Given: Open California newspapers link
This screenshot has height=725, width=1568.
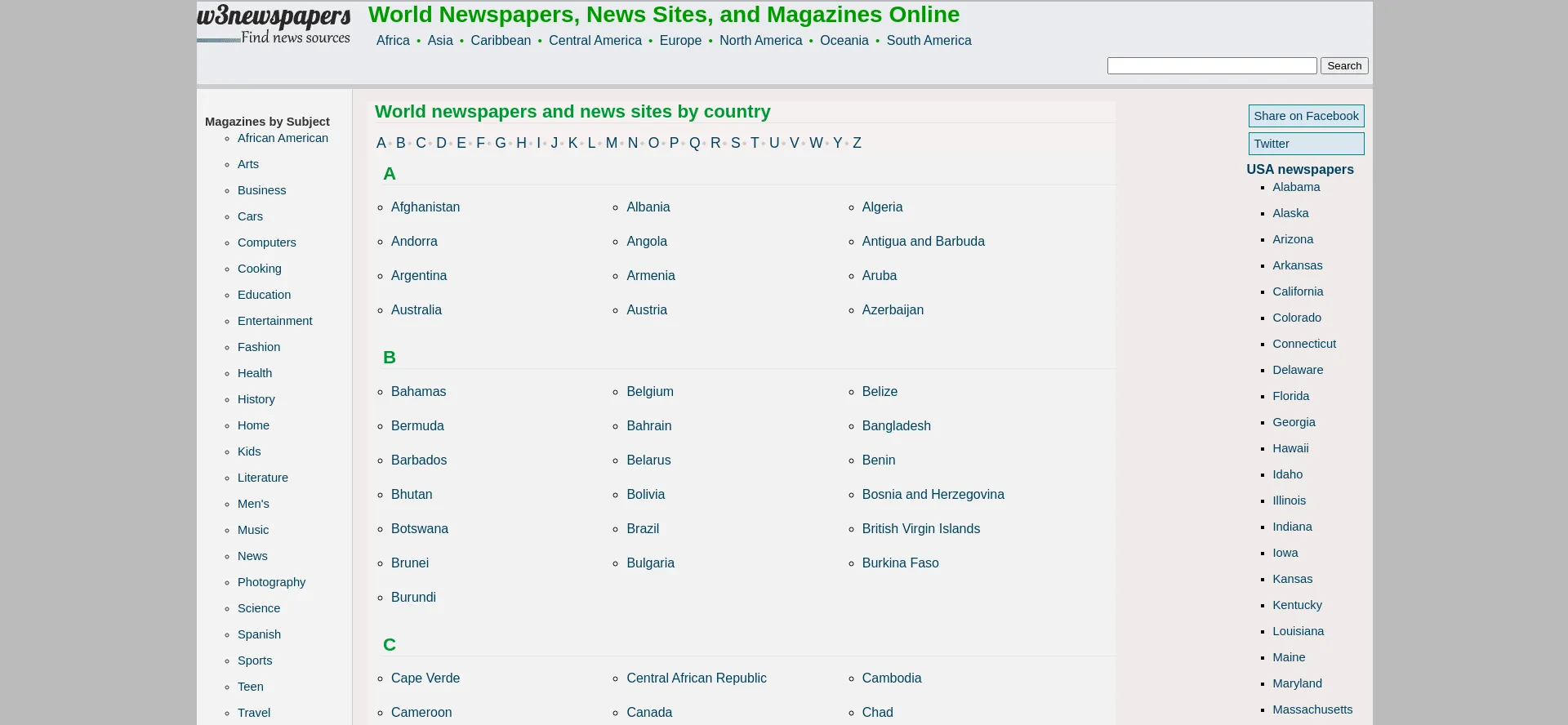Looking at the screenshot, I should click(x=1298, y=291).
